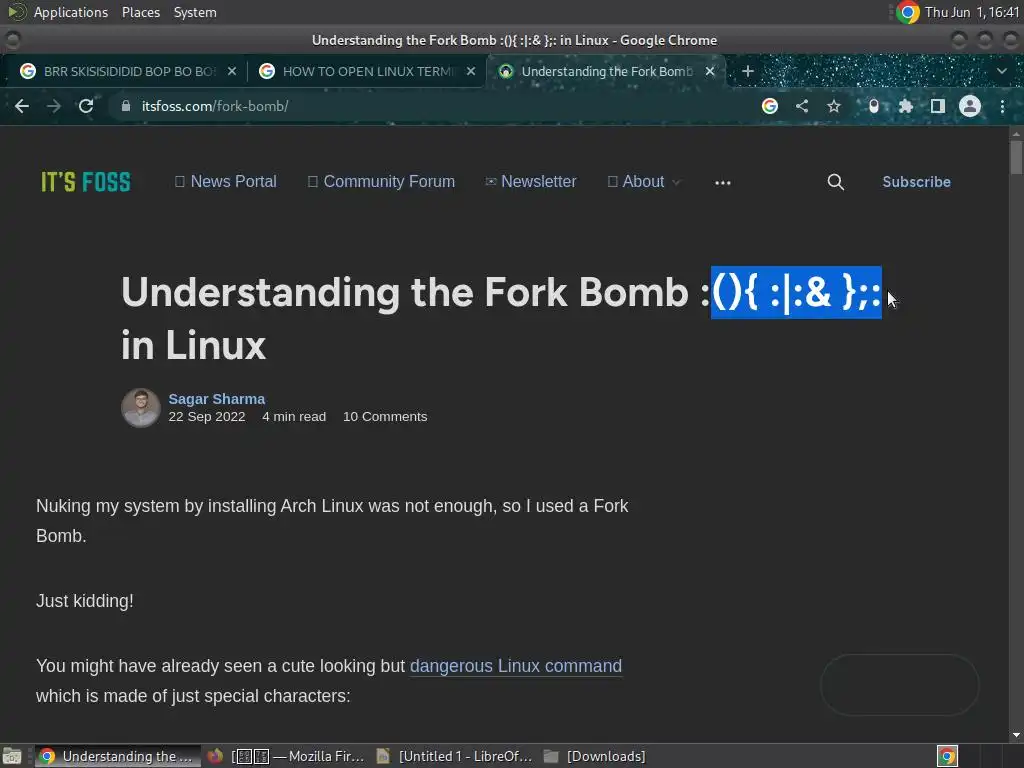Click the 10 Comments text
Viewport: 1024px width, 768px height.
pyautogui.click(x=385, y=417)
